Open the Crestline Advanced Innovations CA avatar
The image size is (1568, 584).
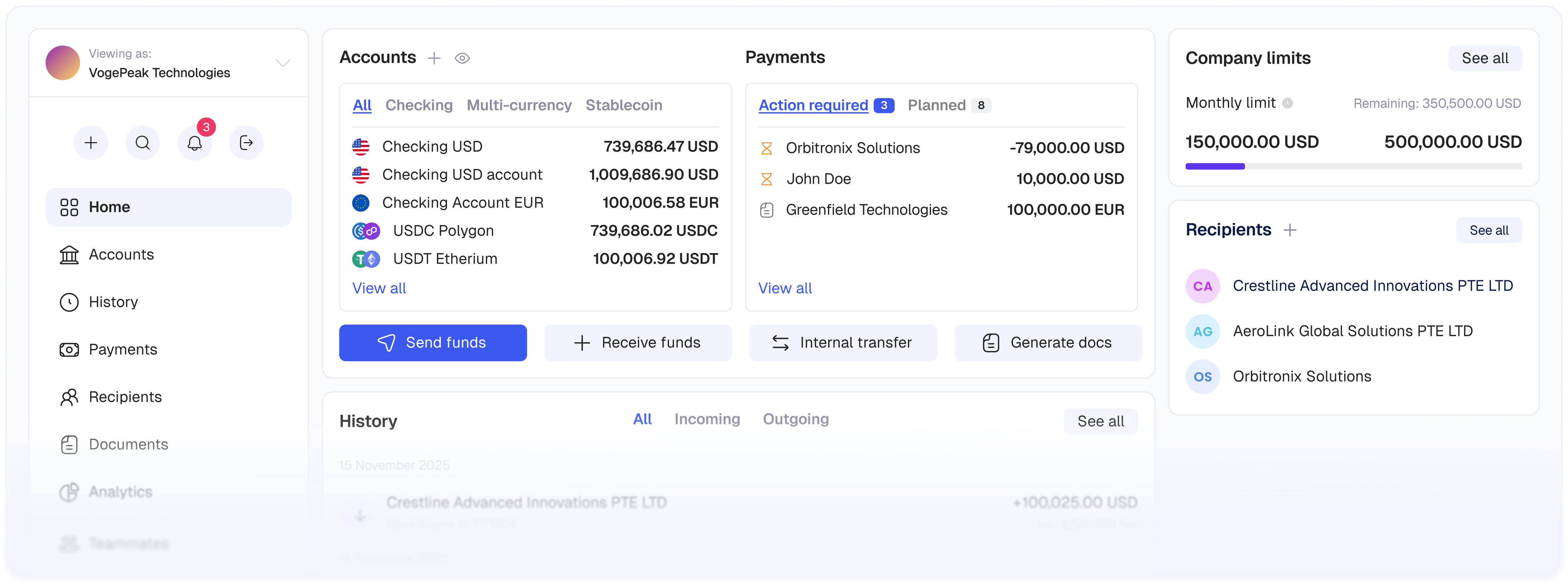[x=1202, y=286]
